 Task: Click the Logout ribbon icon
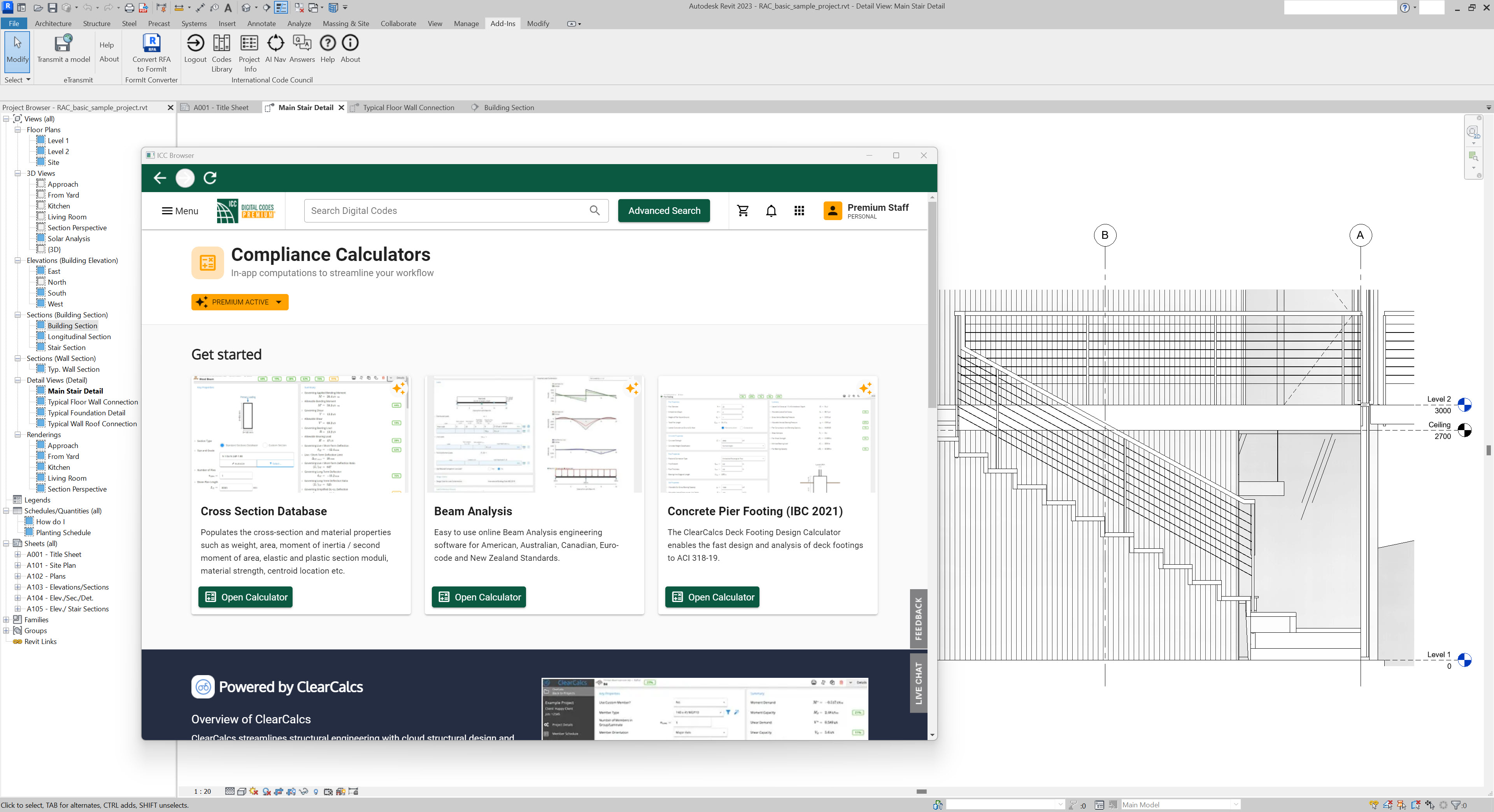tap(195, 49)
